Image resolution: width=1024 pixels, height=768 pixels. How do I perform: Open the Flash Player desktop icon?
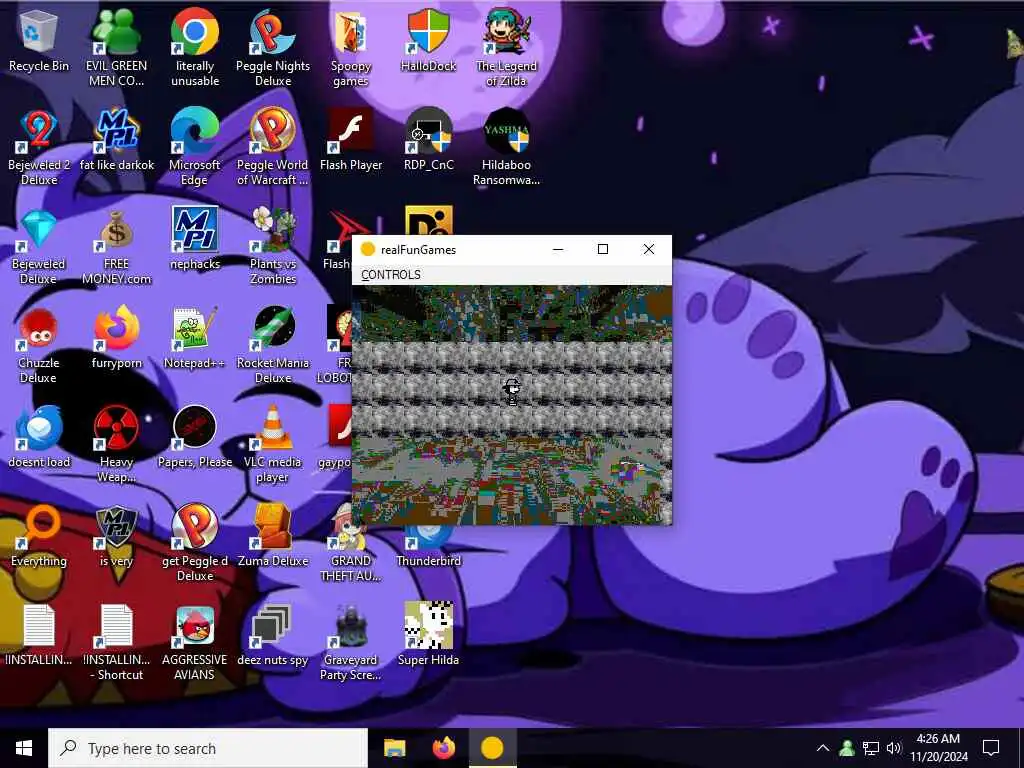(x=351, y=140)
